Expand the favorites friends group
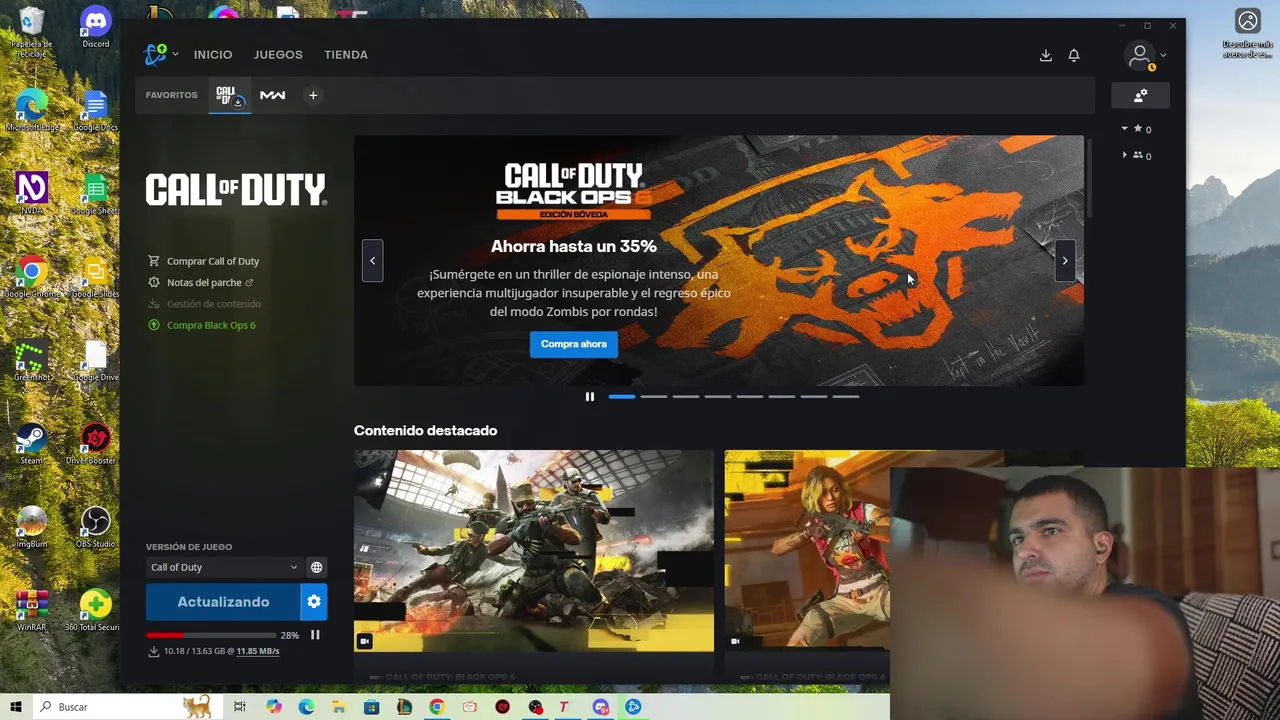This screenshot has height=720, width=1280. tap(1124, 129)
